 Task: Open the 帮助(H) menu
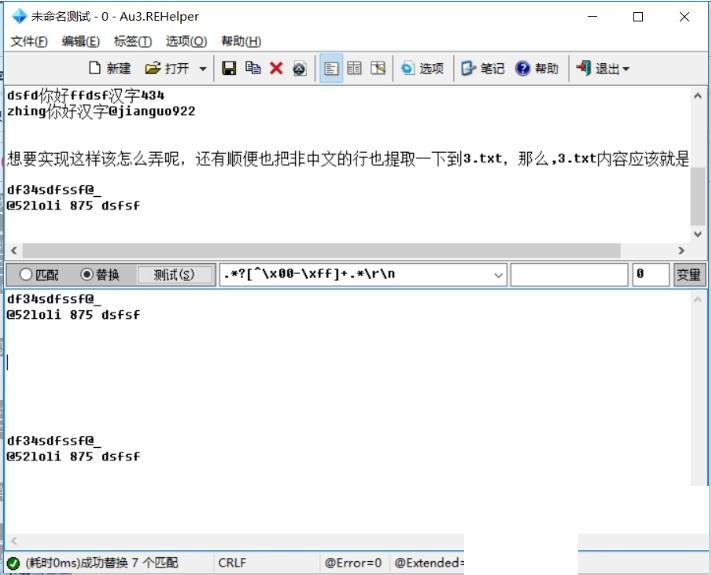(x=241, y=42)
